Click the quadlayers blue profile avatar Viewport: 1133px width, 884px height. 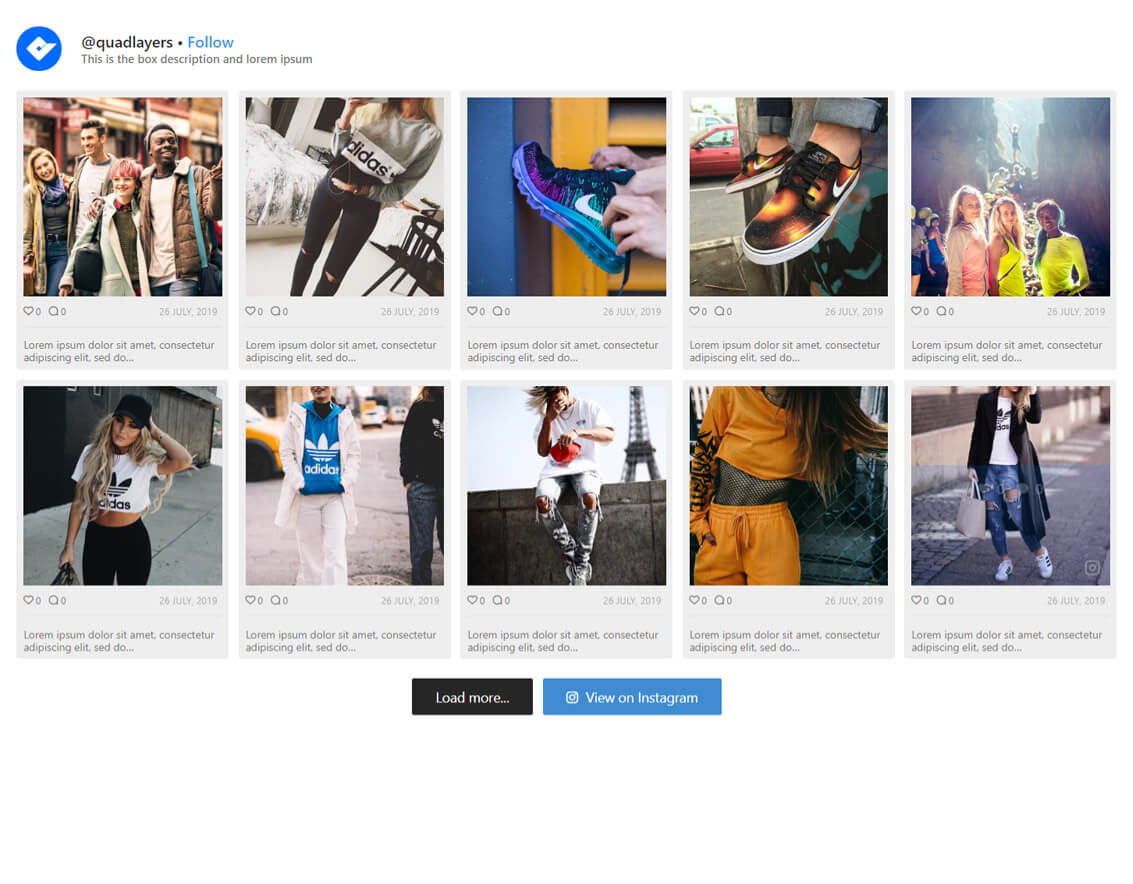pyautogui.click(x=39, y=49)
